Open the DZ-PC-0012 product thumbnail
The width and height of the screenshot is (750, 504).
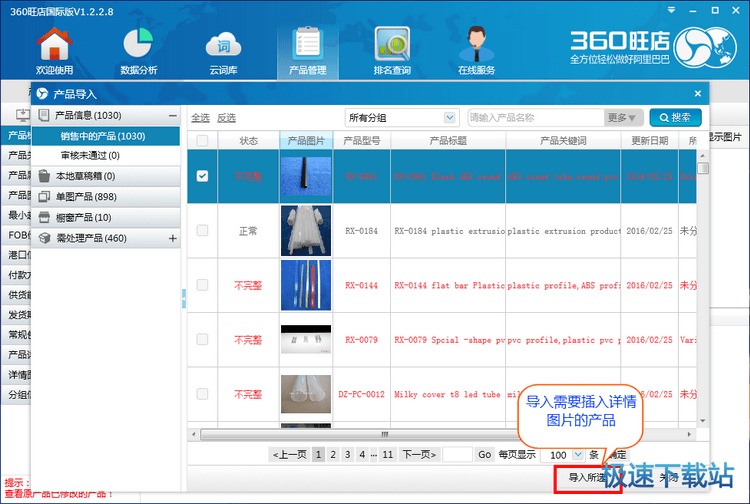pos(306,394)
